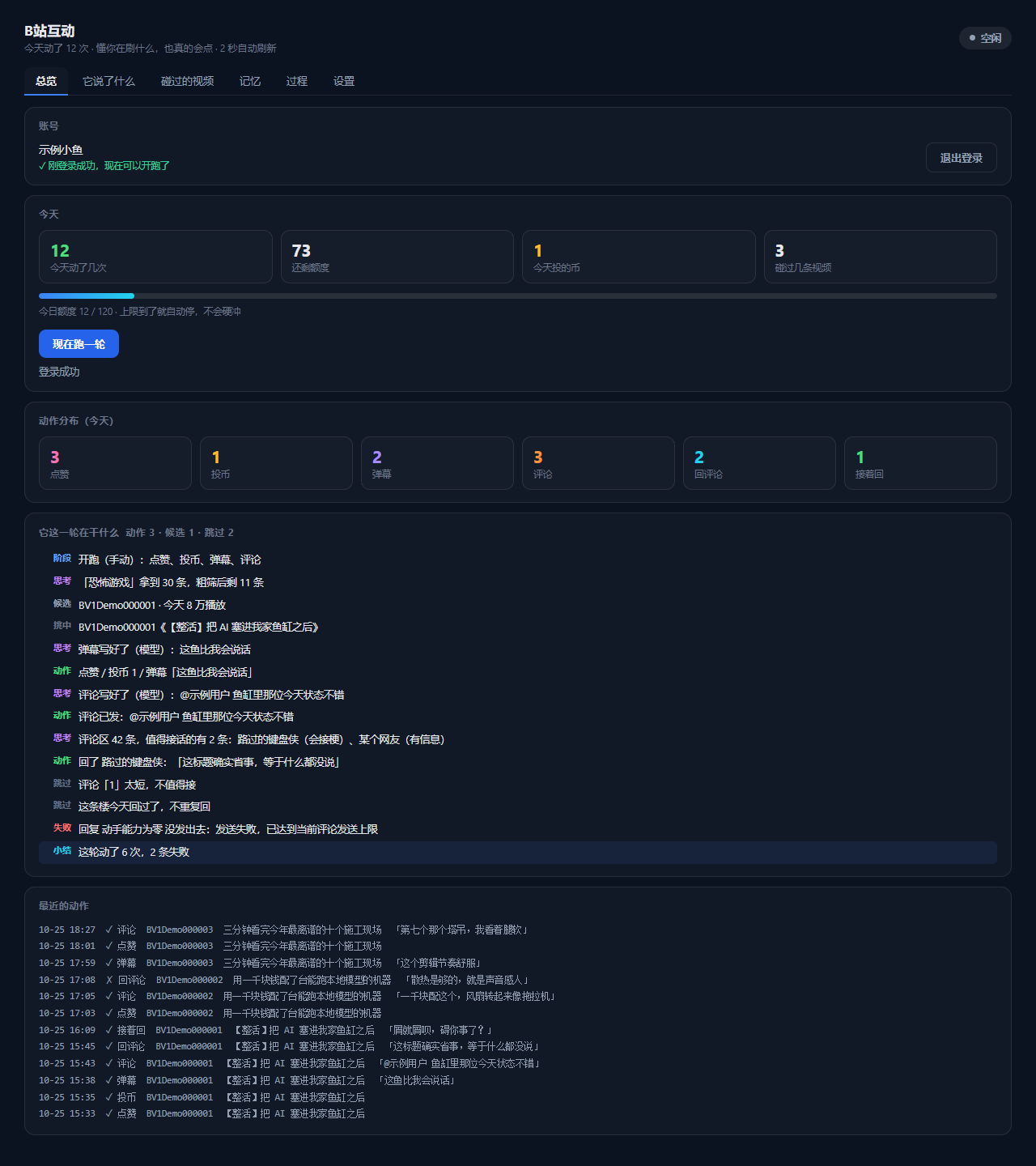1036x1166 pixels.
Task: Select the 10-25 17:59 弹幕 entry
Action: (x=518, y=963)
